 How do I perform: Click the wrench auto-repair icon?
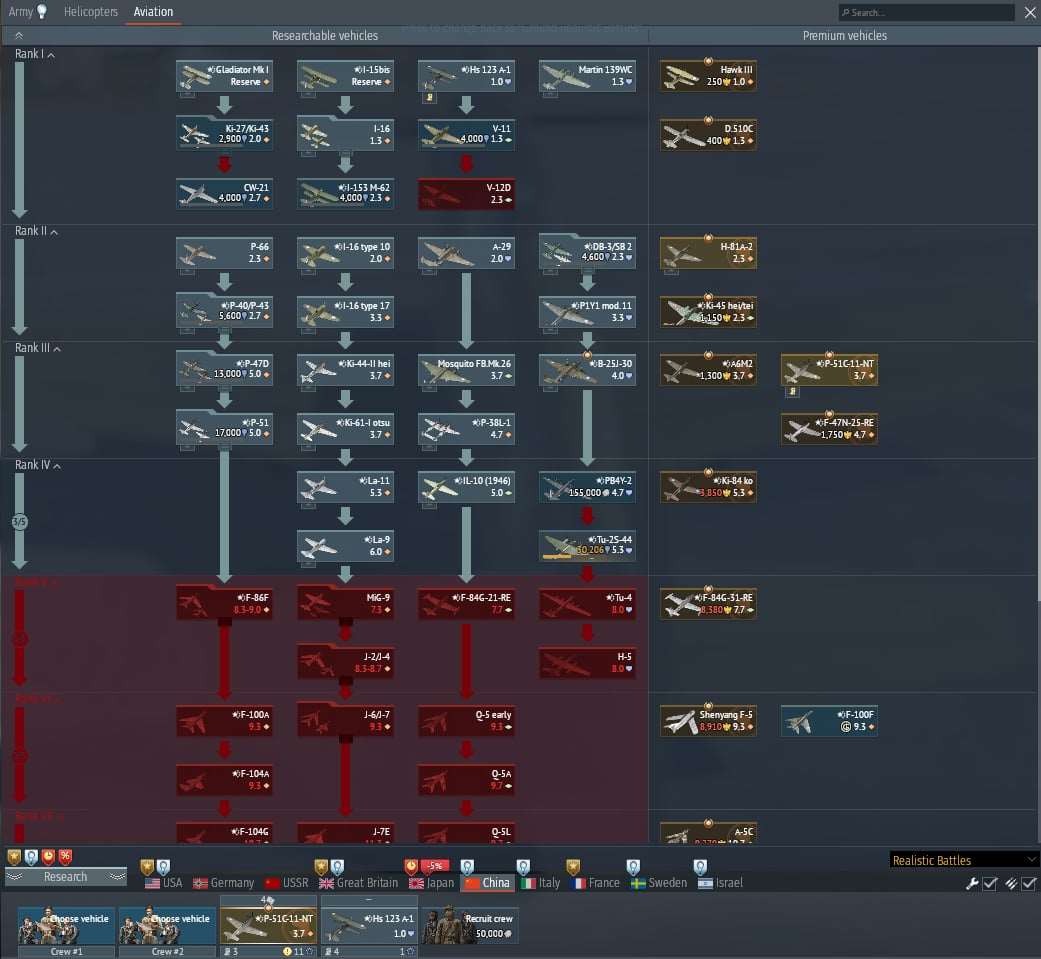972,883
